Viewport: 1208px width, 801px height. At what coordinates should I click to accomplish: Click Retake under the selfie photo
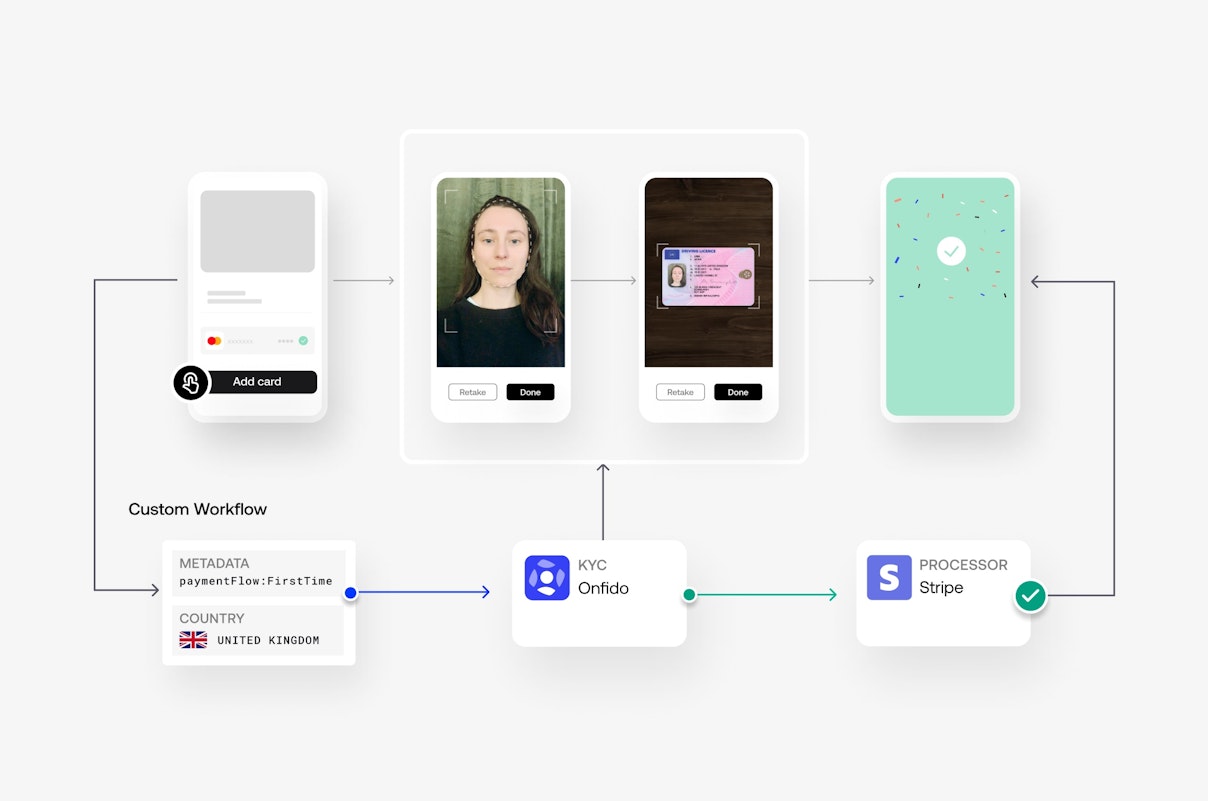click(472, 392)
